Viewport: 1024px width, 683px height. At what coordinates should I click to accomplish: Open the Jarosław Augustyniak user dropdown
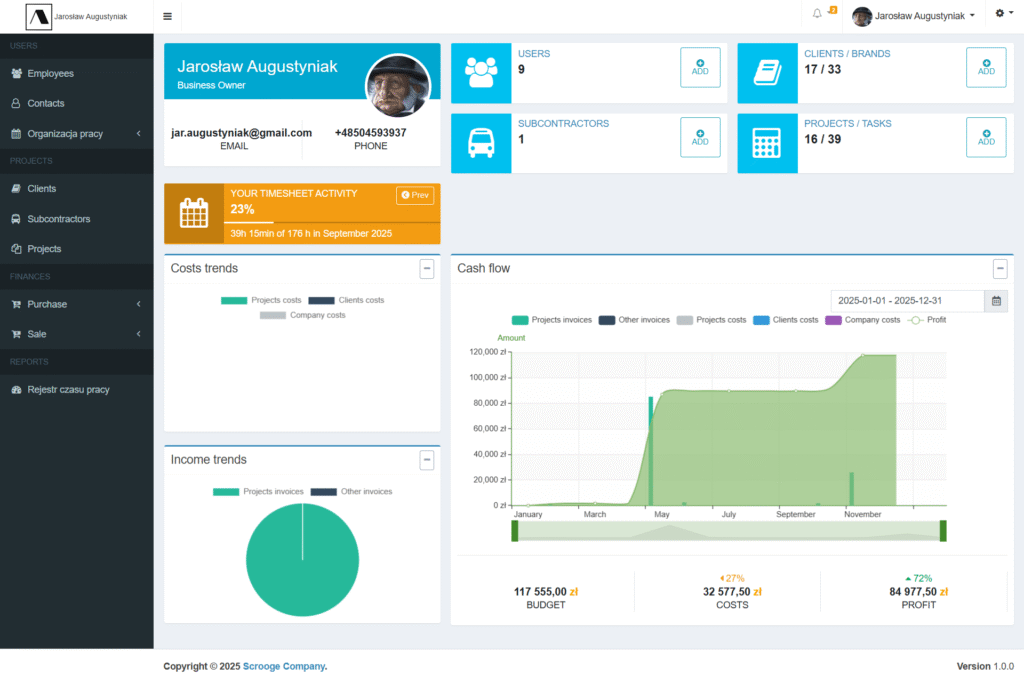pyautogui.click(x=914, y=16)
